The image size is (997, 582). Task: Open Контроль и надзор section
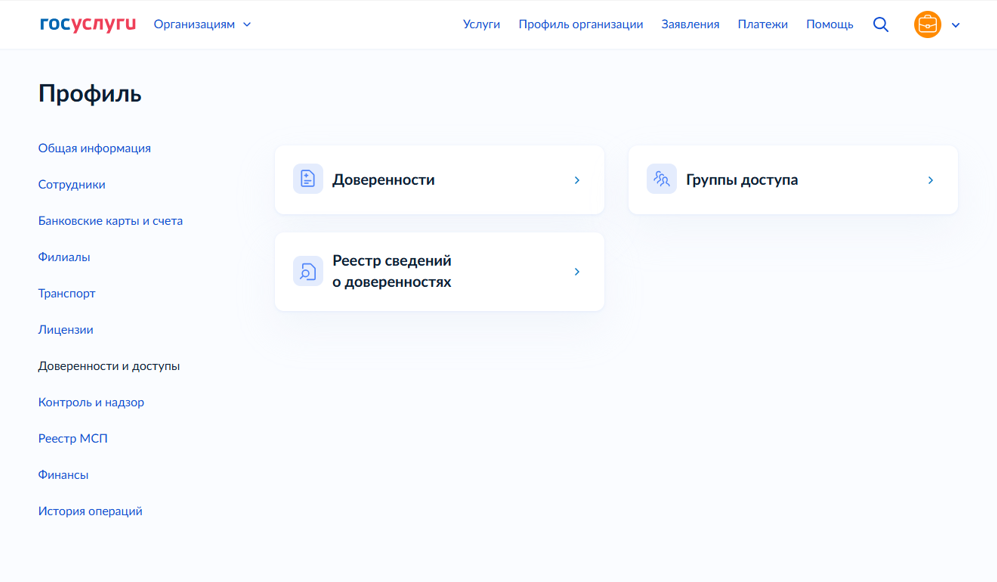click(91, 402)
